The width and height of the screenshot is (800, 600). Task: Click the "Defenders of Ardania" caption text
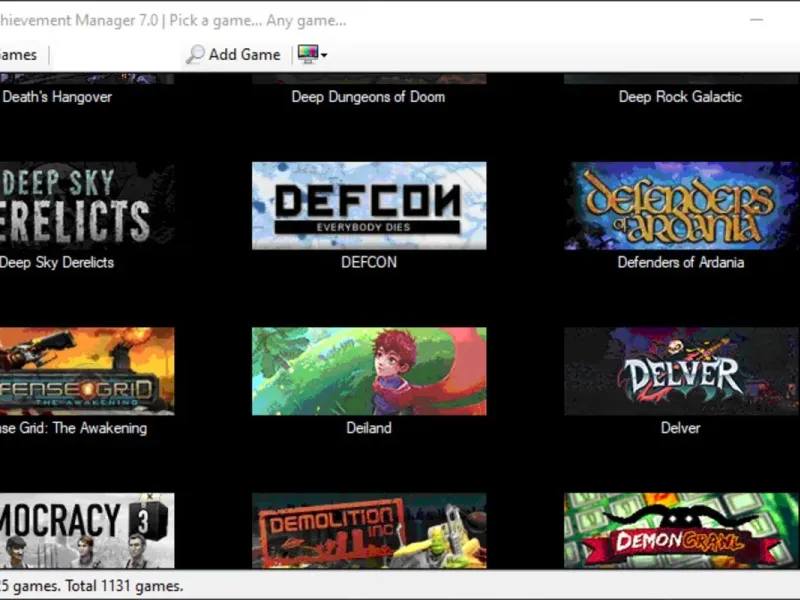point(681,262)
